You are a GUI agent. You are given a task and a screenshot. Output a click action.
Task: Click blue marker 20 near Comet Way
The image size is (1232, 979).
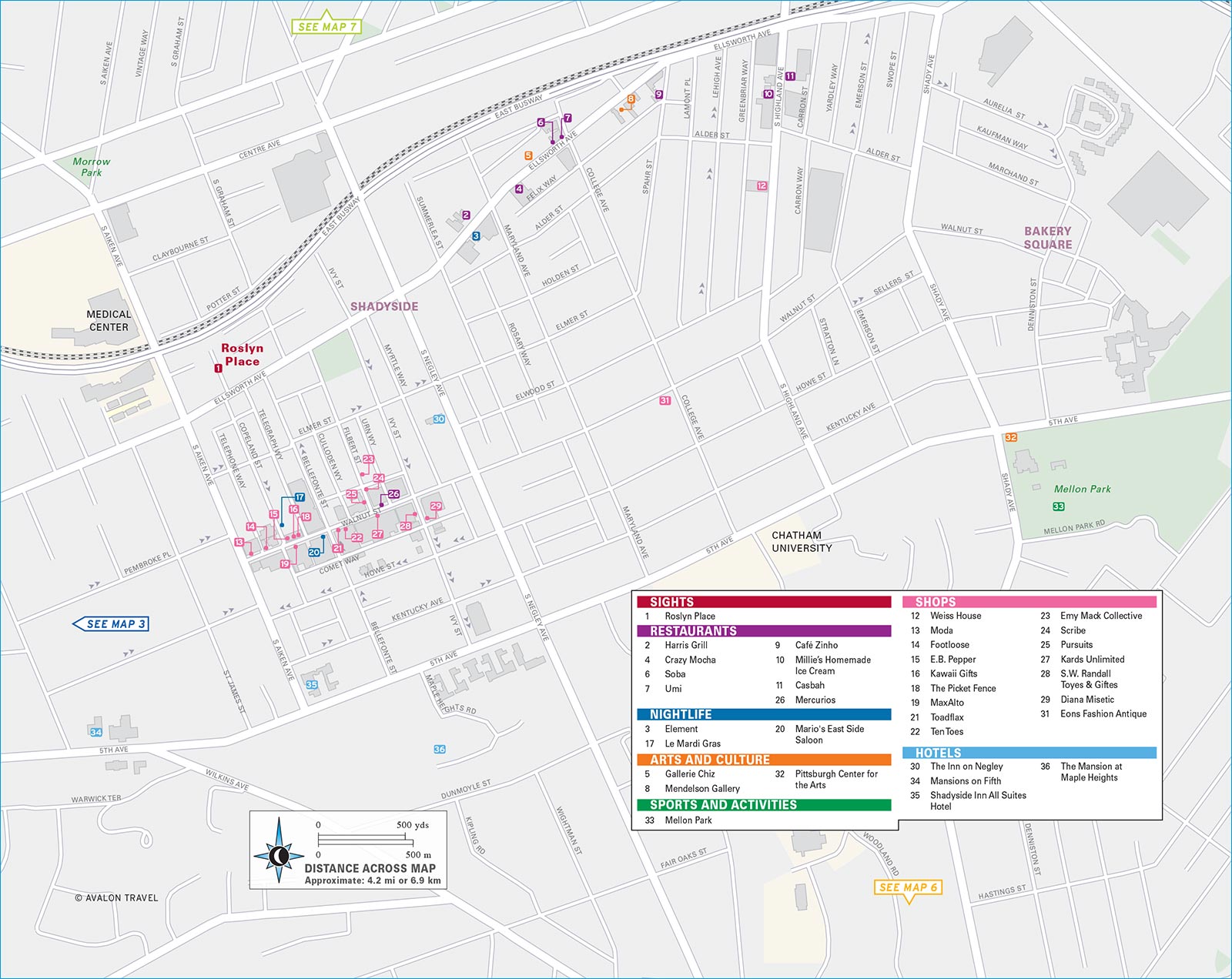tap(314, 553)
